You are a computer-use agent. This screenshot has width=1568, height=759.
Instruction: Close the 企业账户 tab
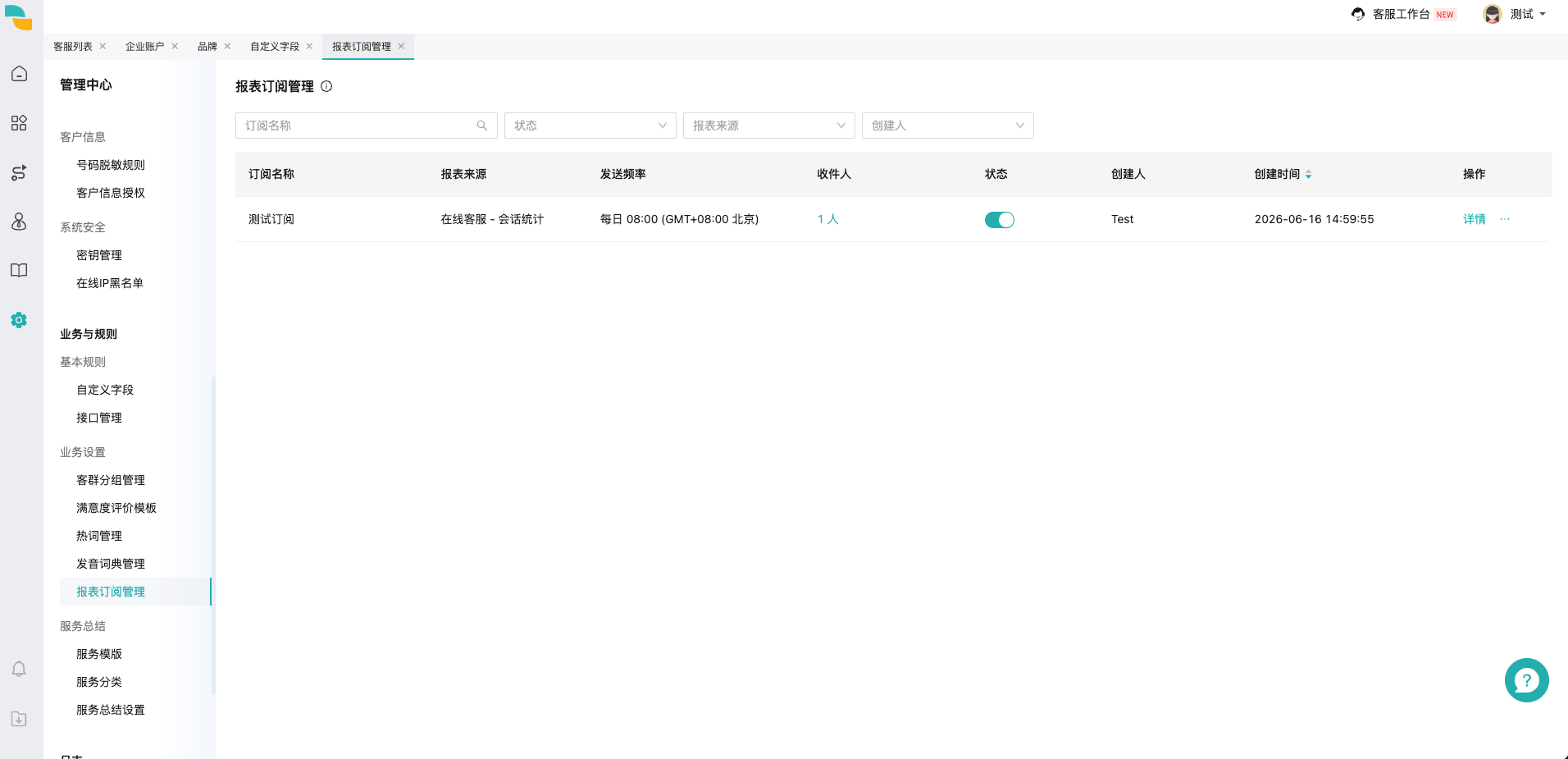175,46
